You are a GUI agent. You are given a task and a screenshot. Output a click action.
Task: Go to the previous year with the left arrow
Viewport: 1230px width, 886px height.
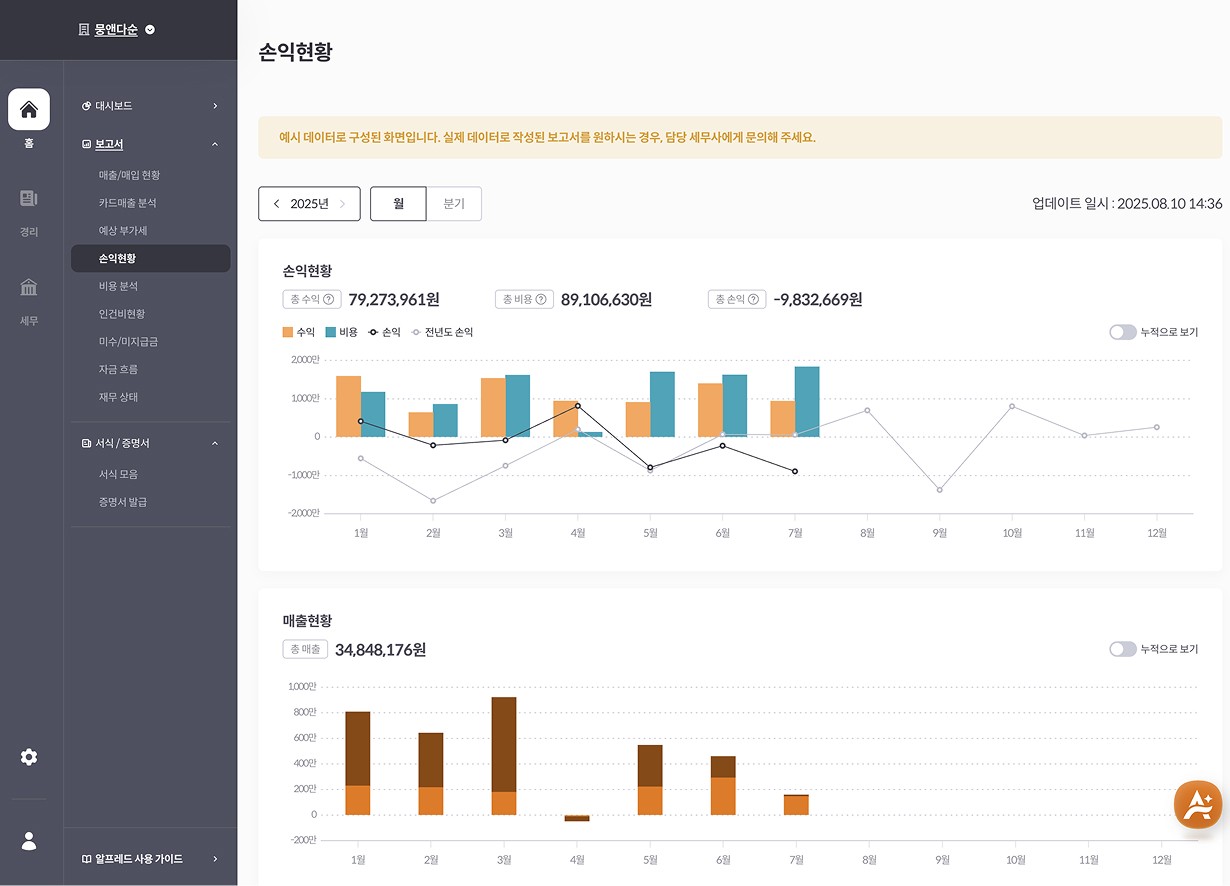(277, 203)
